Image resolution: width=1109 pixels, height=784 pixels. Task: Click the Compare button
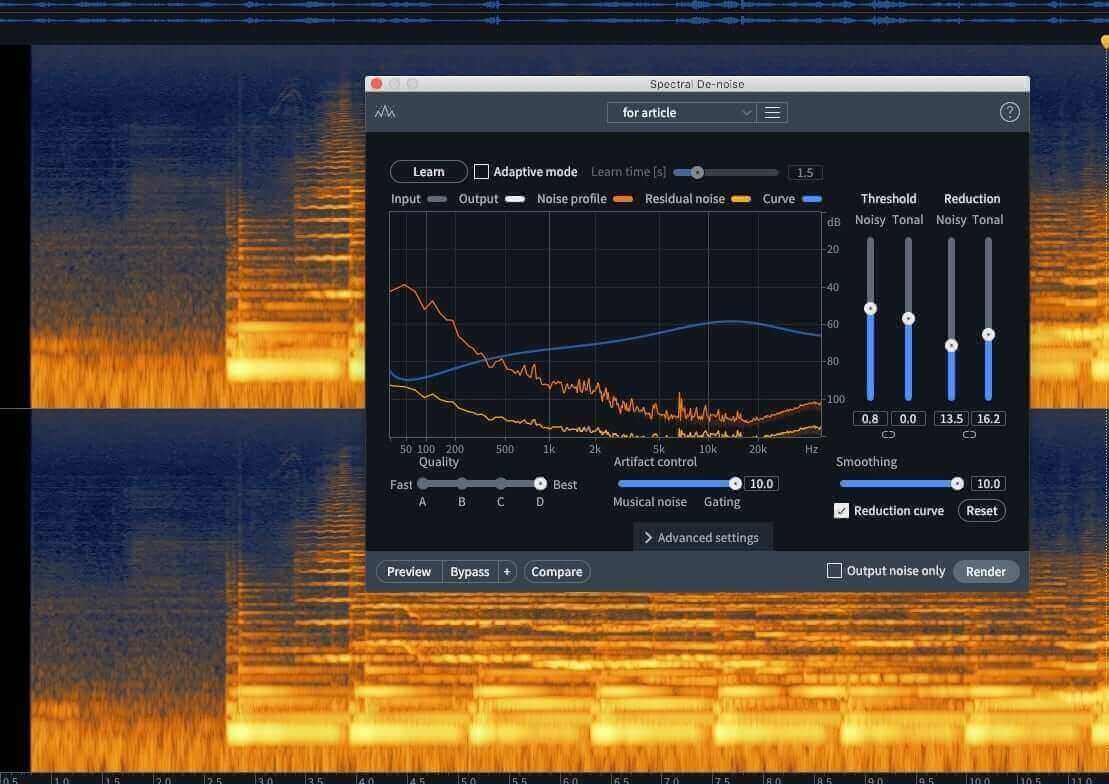pos(557,572)
